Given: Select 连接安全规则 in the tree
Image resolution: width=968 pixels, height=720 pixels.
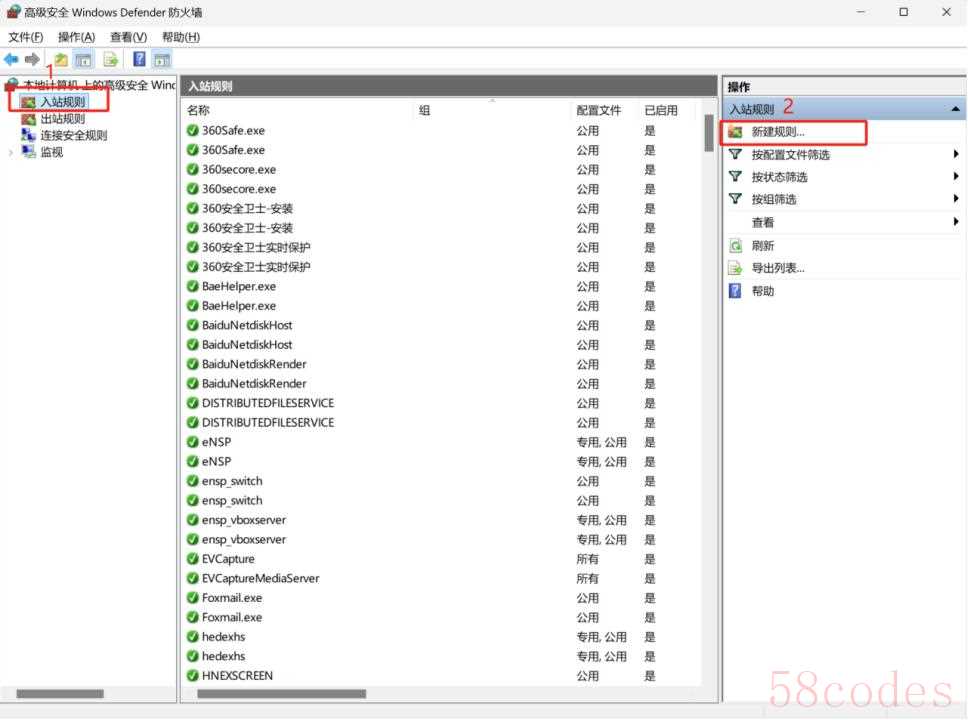Looking at the screenshot, I should (x=73, y=135).
